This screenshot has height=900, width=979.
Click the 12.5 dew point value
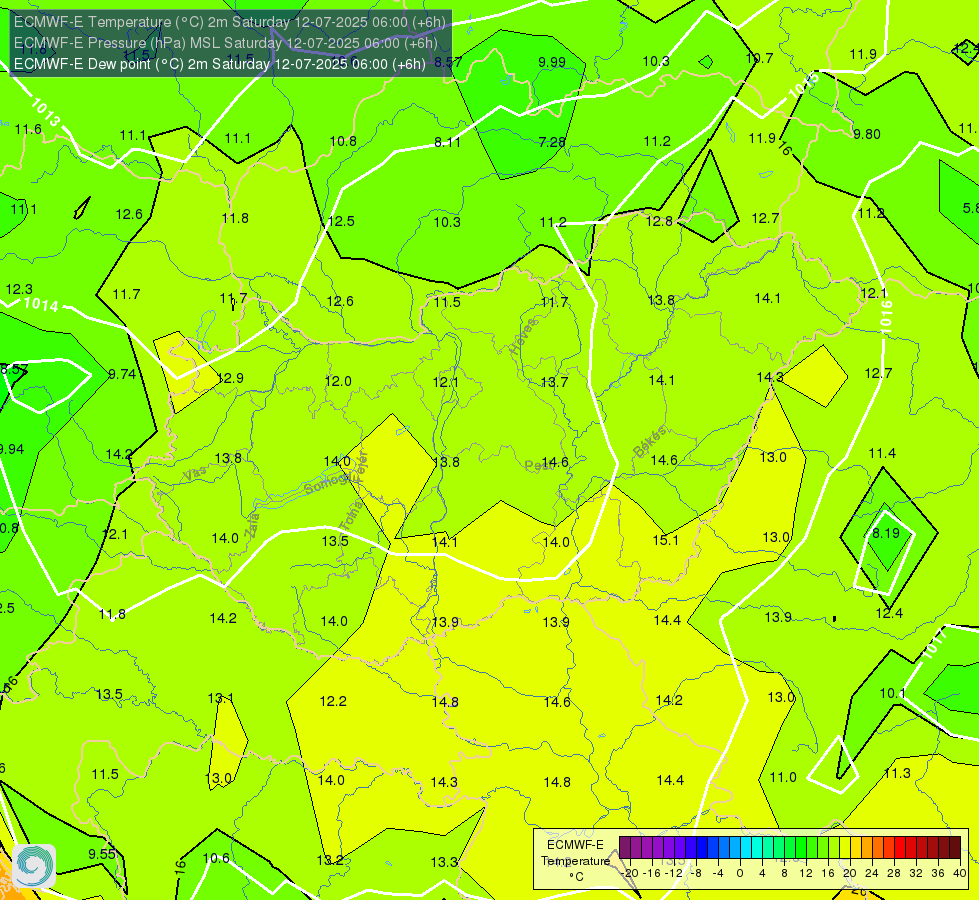coord(341,221)
